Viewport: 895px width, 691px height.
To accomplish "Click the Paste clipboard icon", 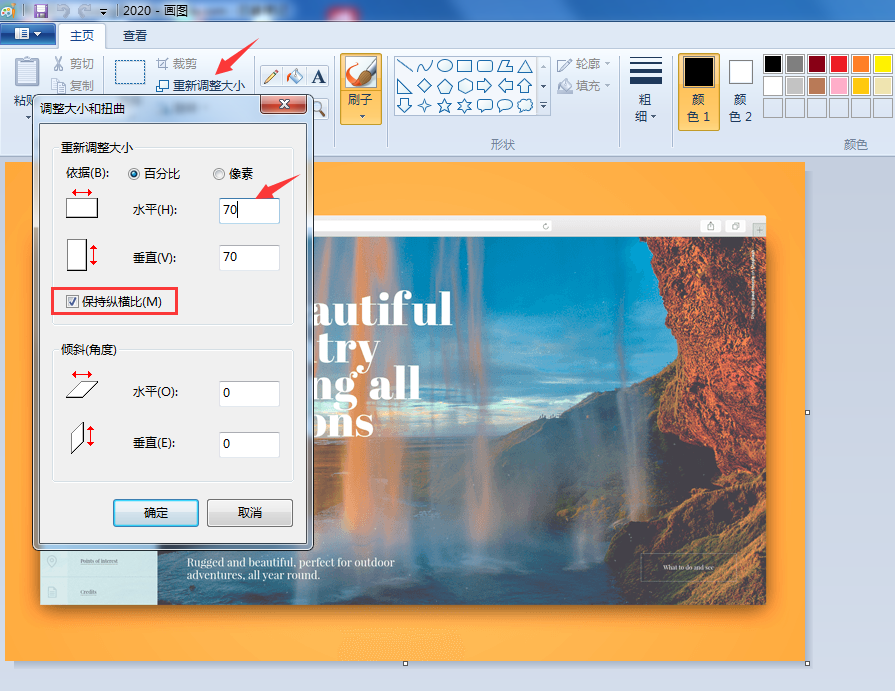I will pos(26,72).
